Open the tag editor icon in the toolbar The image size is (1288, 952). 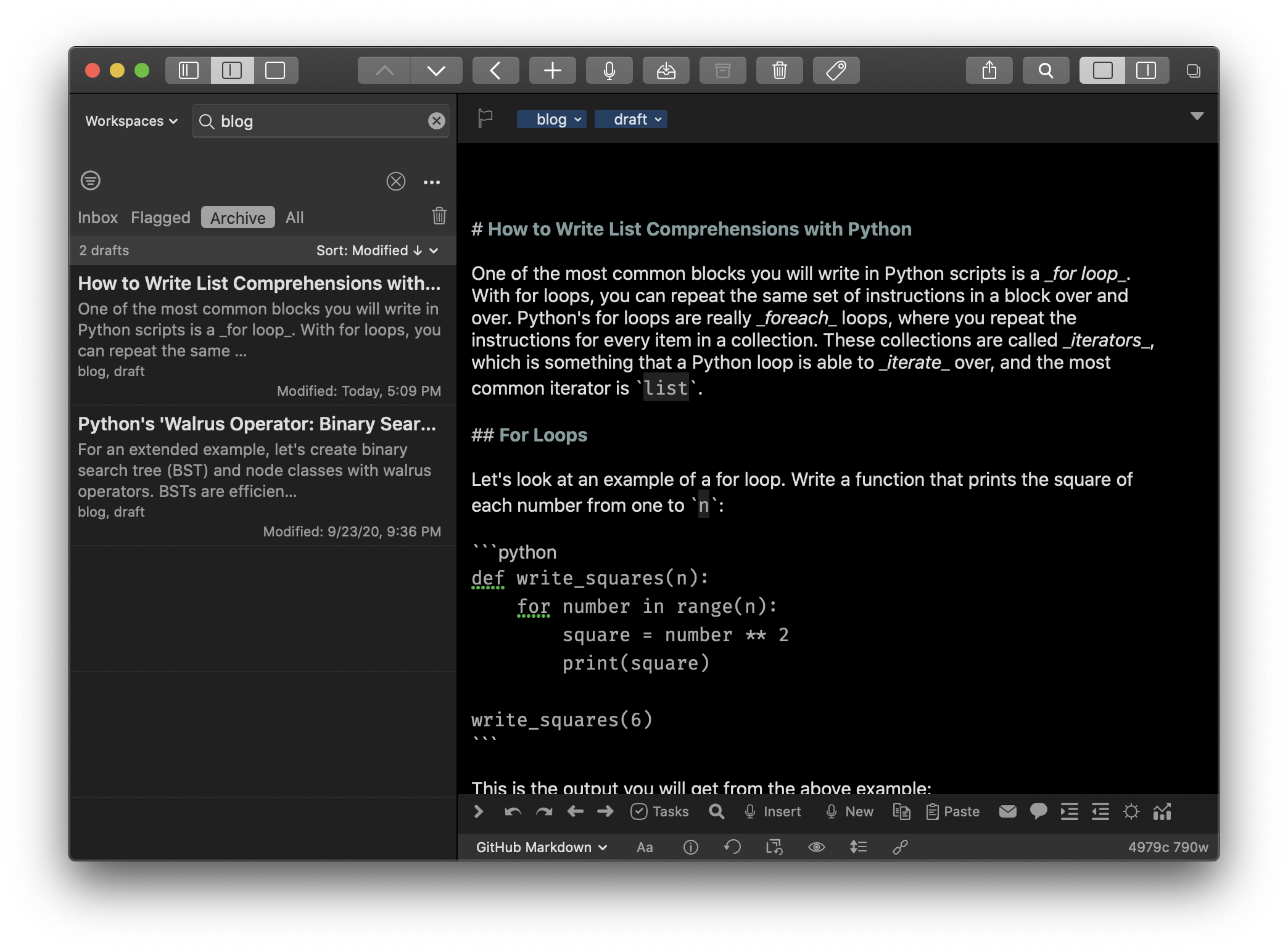pos(836,70)
